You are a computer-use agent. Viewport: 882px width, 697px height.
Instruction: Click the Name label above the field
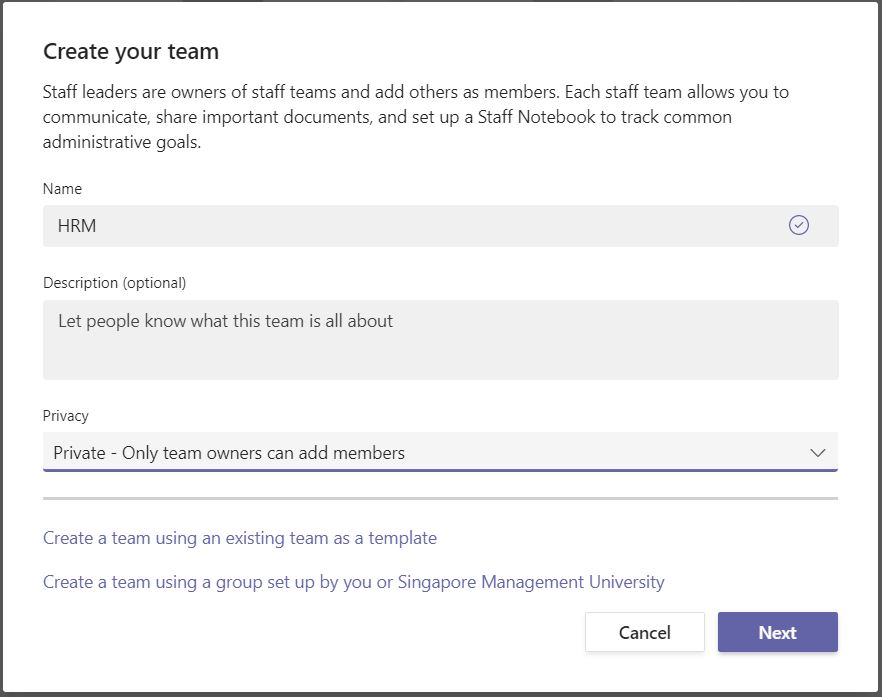coord(62,188)
